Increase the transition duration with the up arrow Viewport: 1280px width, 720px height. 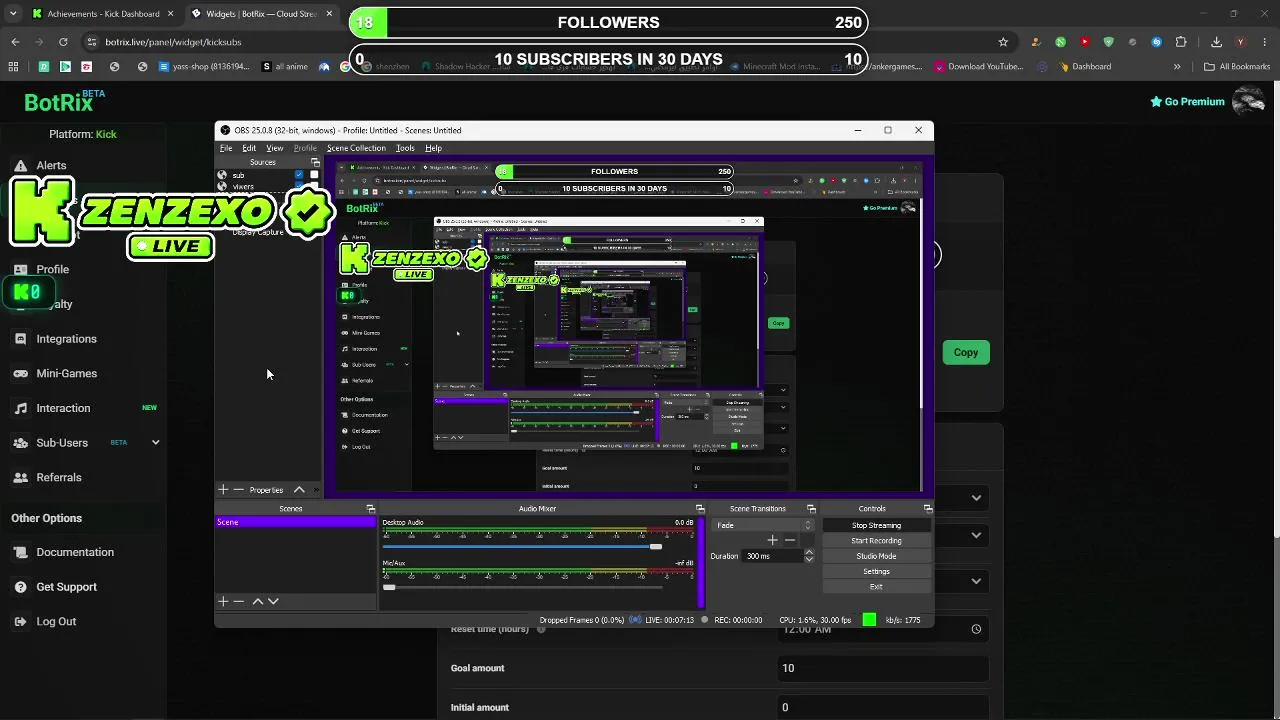[x=809, y=552]
